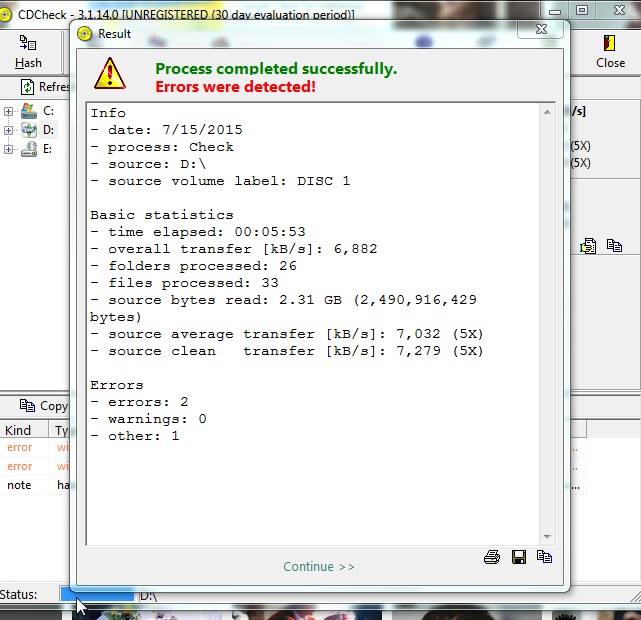Print the result report
The image size is (641, 620).
491,557
